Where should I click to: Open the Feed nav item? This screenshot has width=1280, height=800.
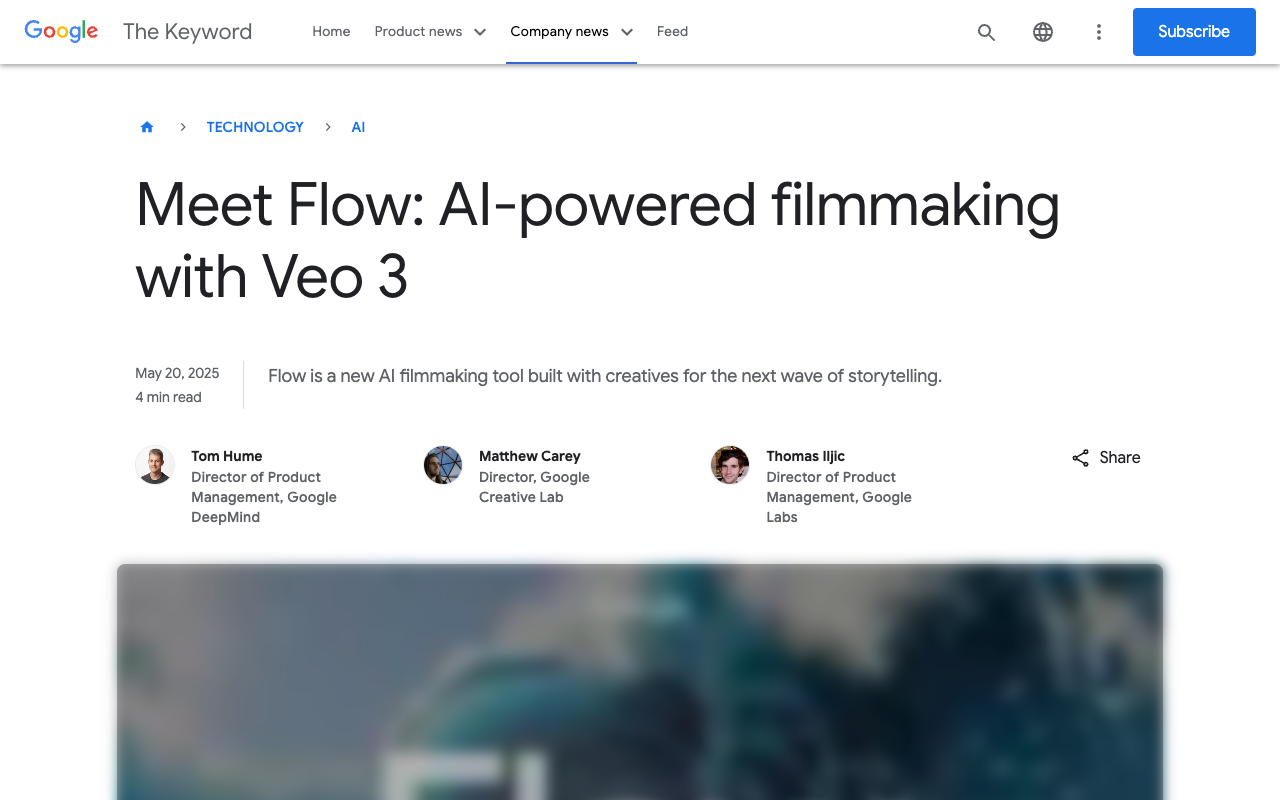[x=672, y=31]
